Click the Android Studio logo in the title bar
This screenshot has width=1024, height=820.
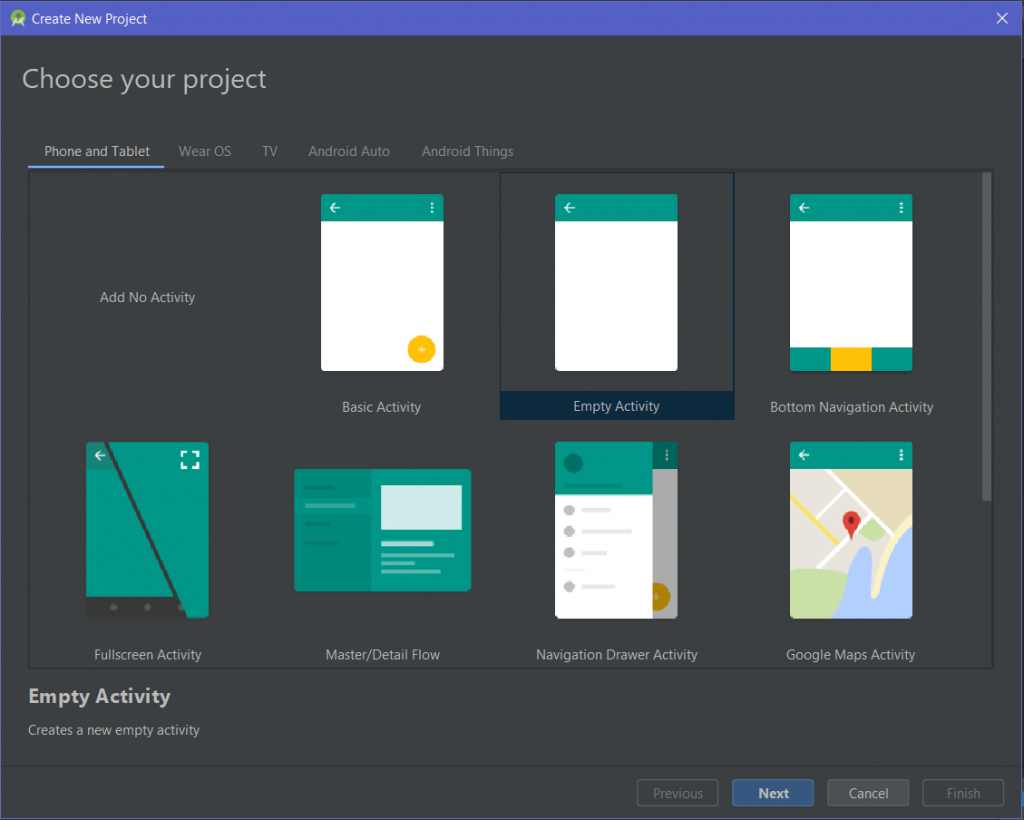[17, 18]
